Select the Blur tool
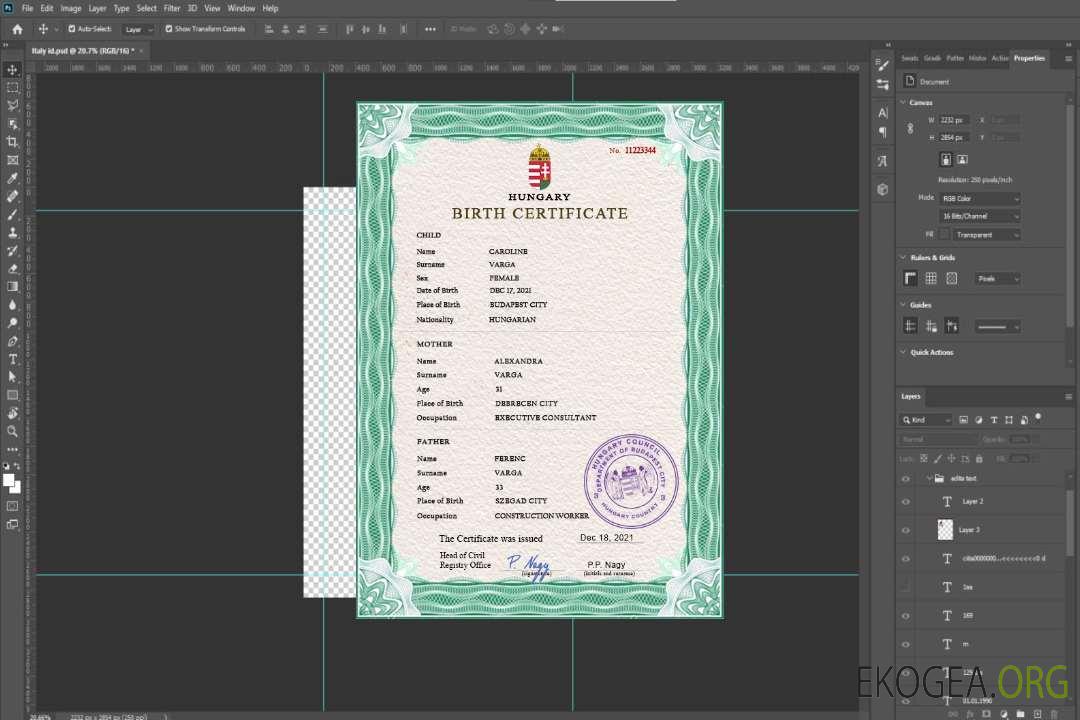Viewport: 1080px width, 720px height. point(12,305)
